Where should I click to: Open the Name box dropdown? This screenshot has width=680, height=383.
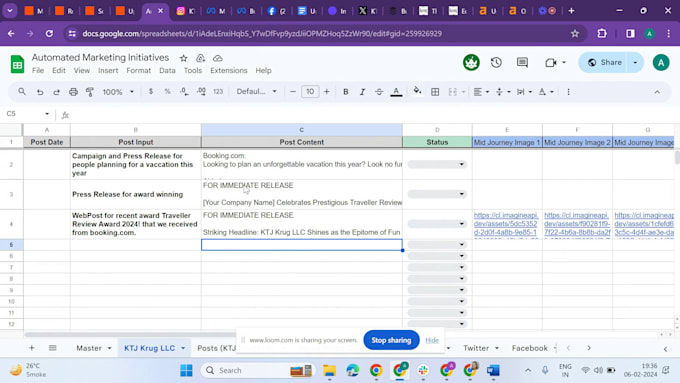click(47, 114)
